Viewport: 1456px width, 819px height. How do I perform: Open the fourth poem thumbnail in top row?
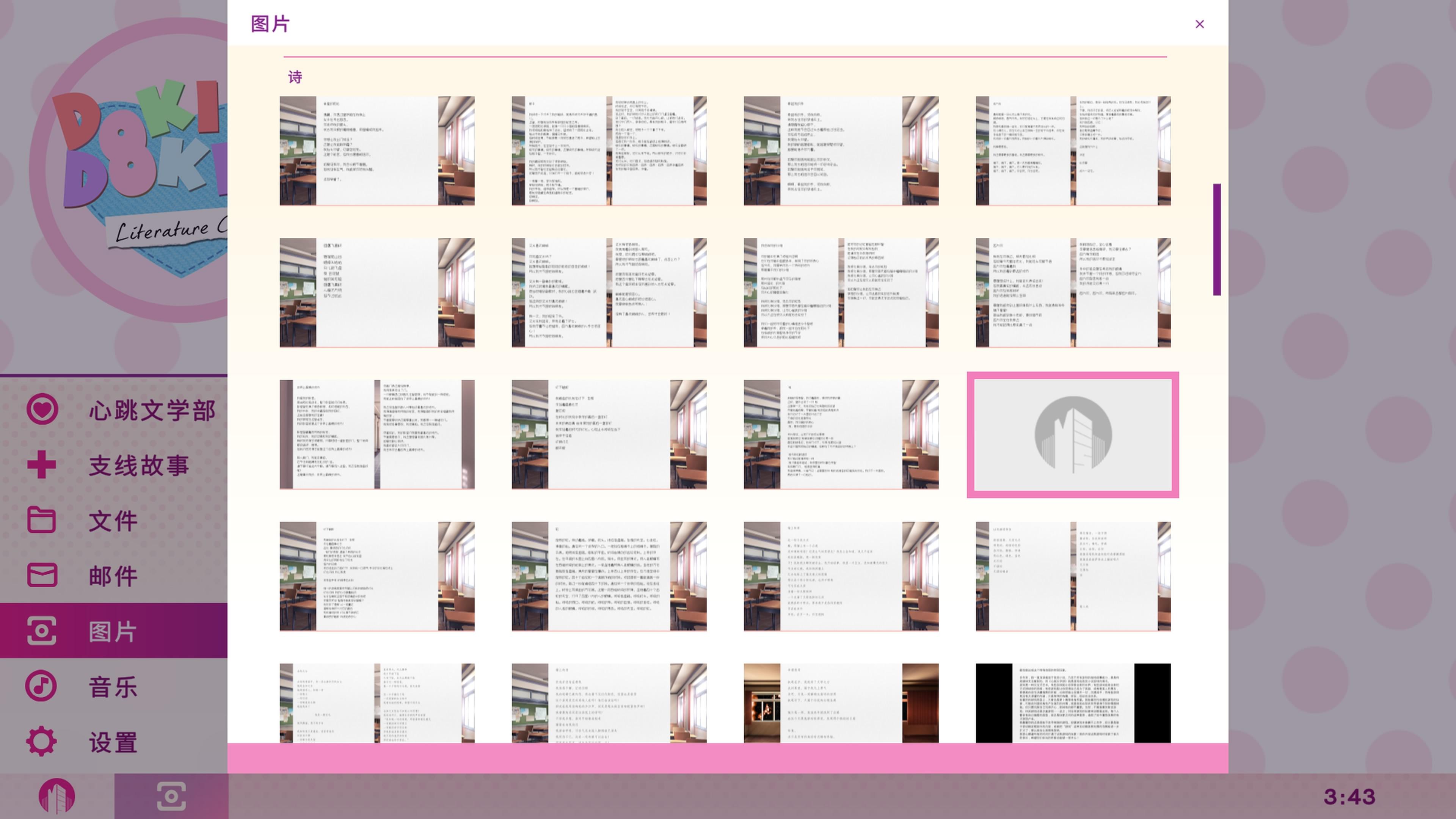point(1073,151)
